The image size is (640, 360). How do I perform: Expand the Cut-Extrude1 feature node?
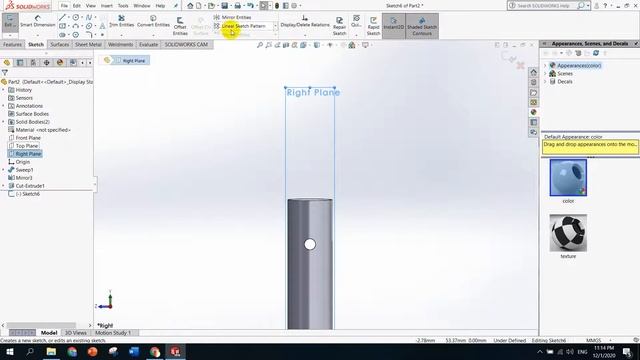tap(4, 186)
